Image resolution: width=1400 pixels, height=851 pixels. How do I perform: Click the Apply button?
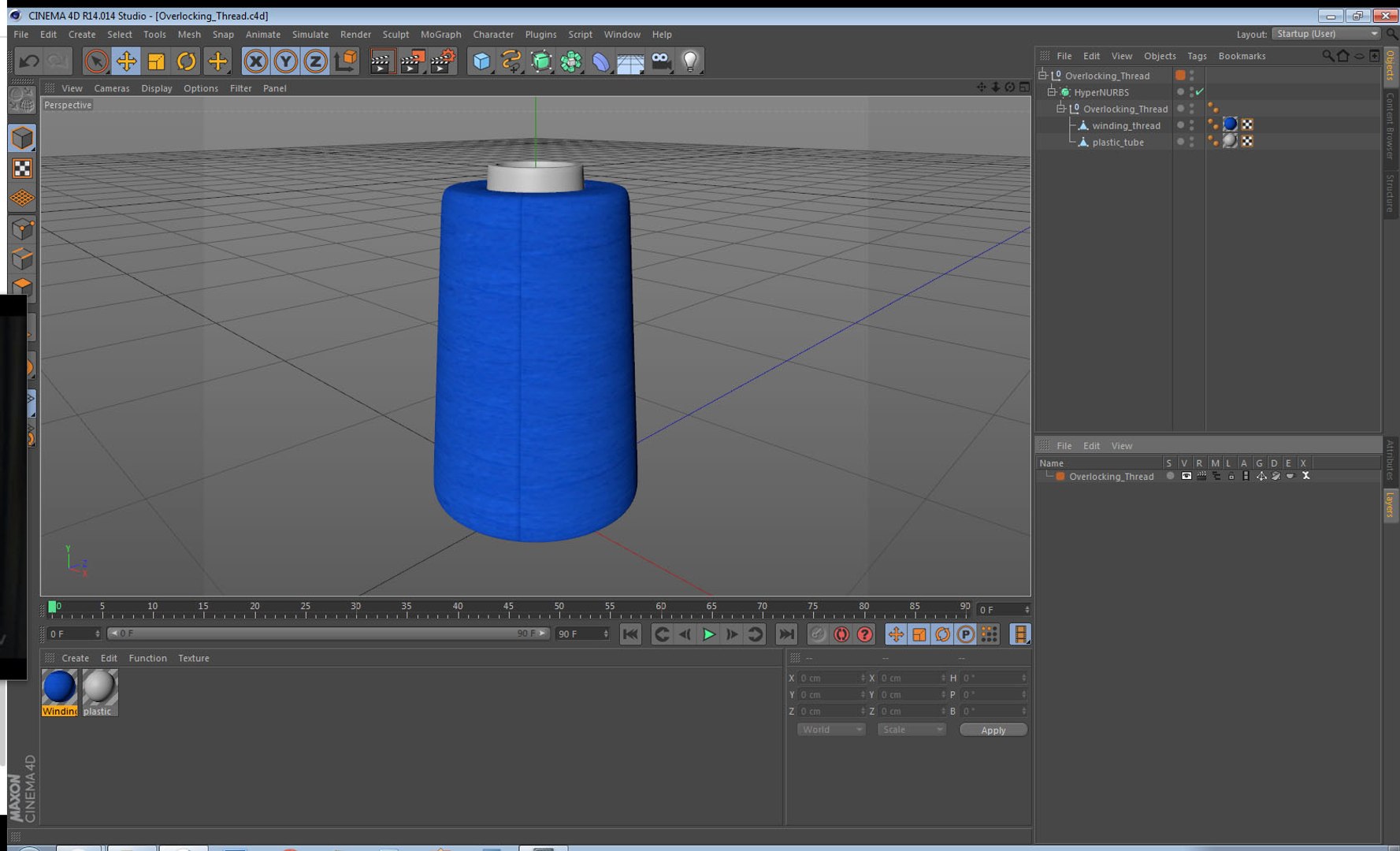(993, 730)
